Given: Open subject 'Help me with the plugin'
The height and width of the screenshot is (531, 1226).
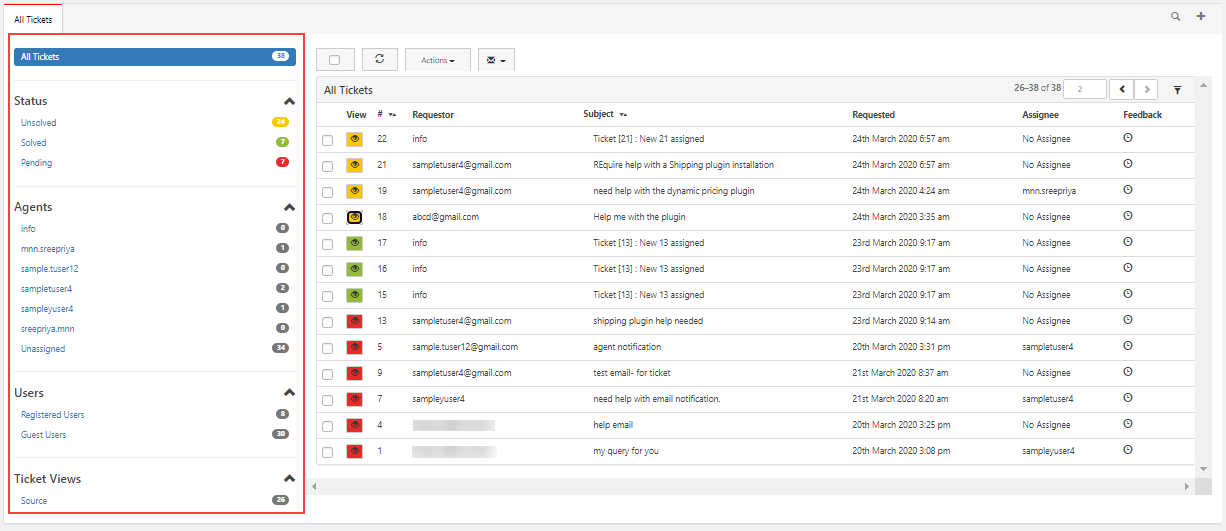Looking at the screenshot, I should click(x=639, y=217).
